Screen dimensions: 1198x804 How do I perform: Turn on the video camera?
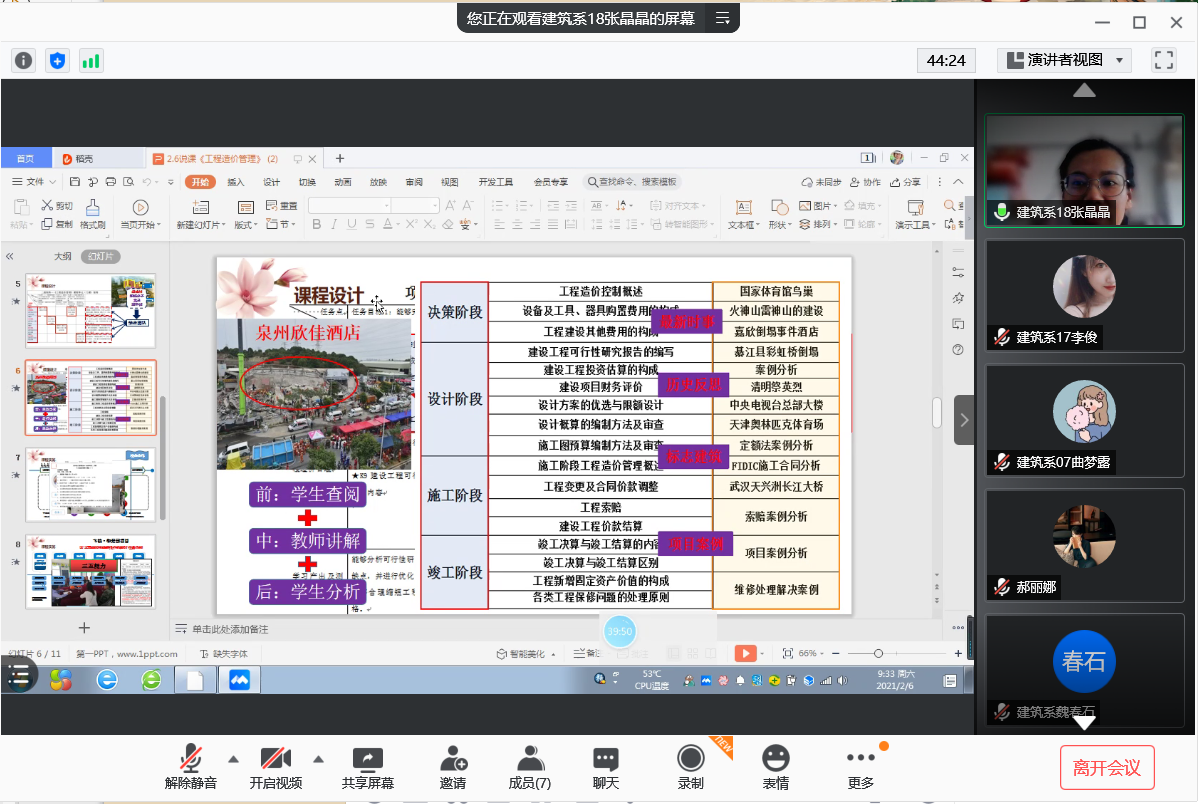pos(275,766)
